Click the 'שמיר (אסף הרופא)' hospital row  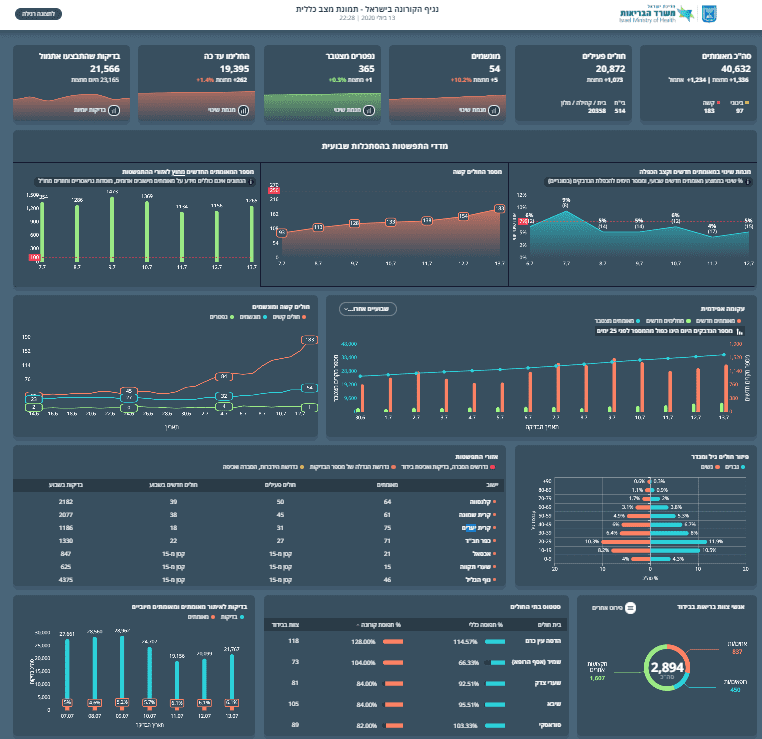(416, 662)
